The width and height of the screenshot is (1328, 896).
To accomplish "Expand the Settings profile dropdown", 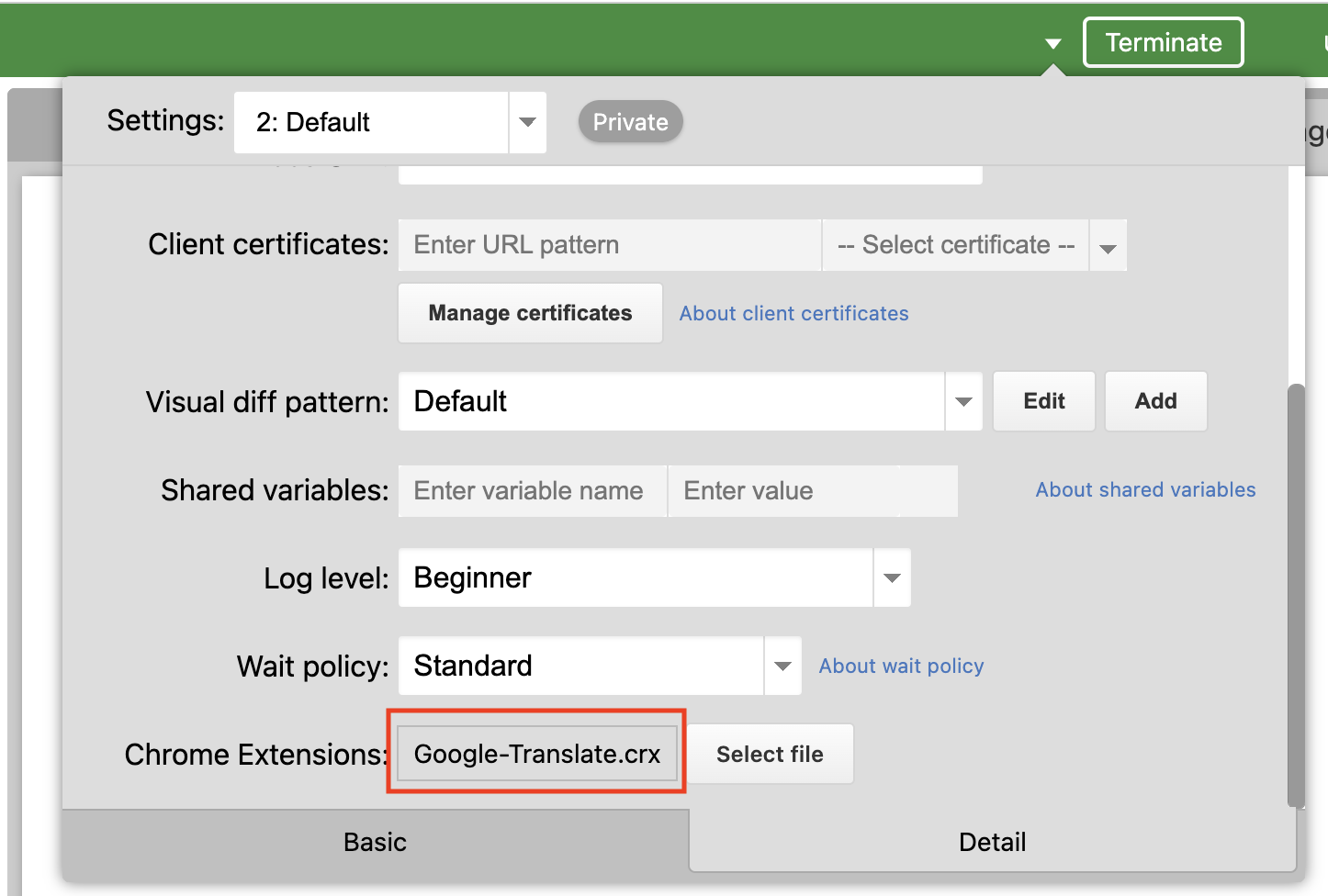I will point(527,122).
